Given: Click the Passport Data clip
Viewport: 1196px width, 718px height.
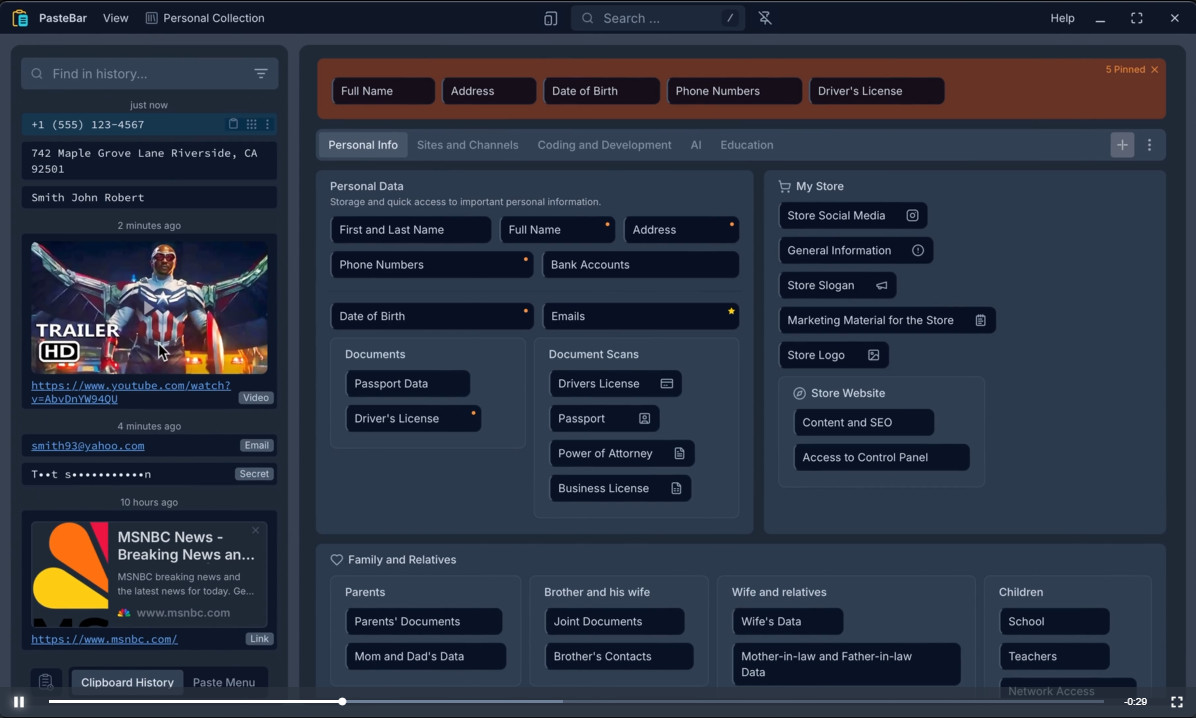Looking at the screenshot, I should (408, 384).
